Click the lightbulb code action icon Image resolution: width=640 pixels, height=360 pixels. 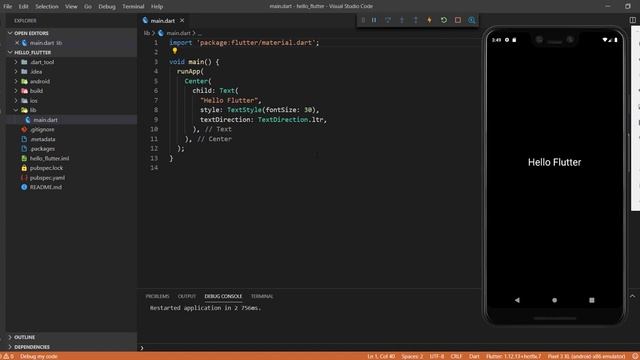tap(175, 51)
